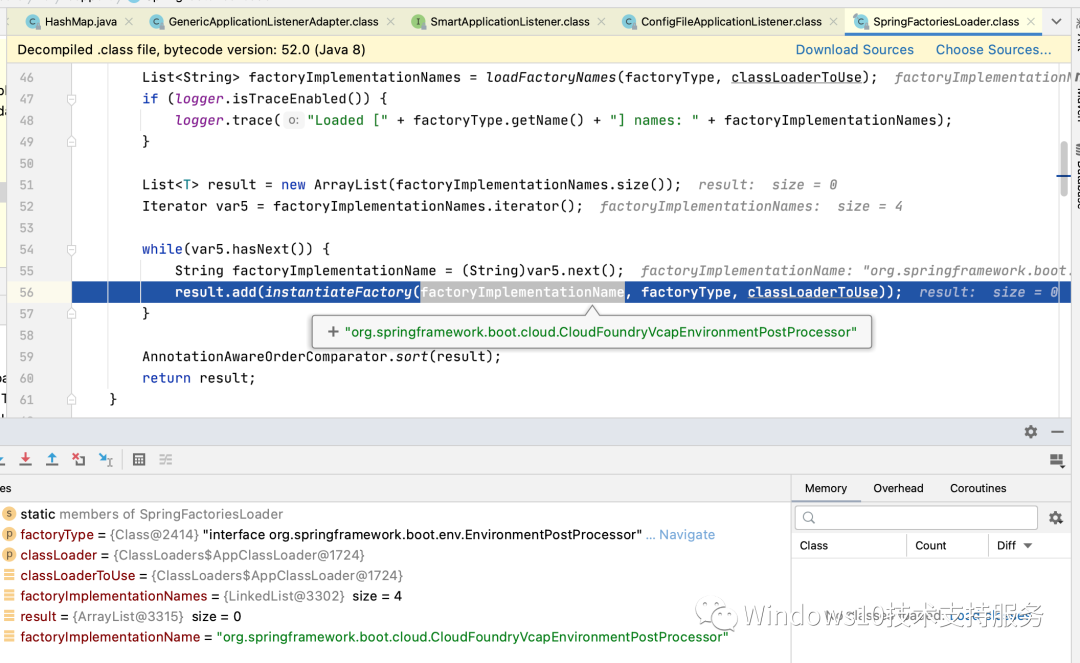1080x663 pixels.
Task: Click the variable icon beside factoryImplementationName
Action: pos(9,637)
